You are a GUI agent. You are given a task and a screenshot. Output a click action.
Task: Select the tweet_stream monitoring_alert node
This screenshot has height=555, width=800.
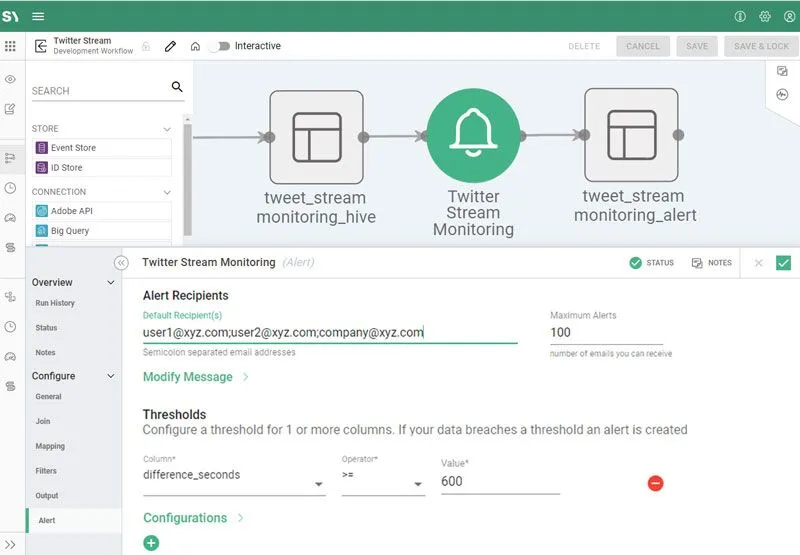631,135
